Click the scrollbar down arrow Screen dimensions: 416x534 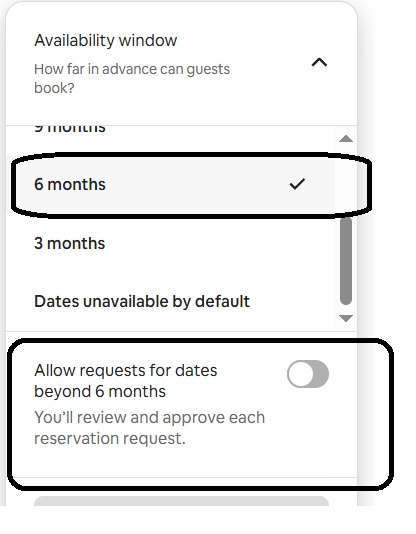346,318
